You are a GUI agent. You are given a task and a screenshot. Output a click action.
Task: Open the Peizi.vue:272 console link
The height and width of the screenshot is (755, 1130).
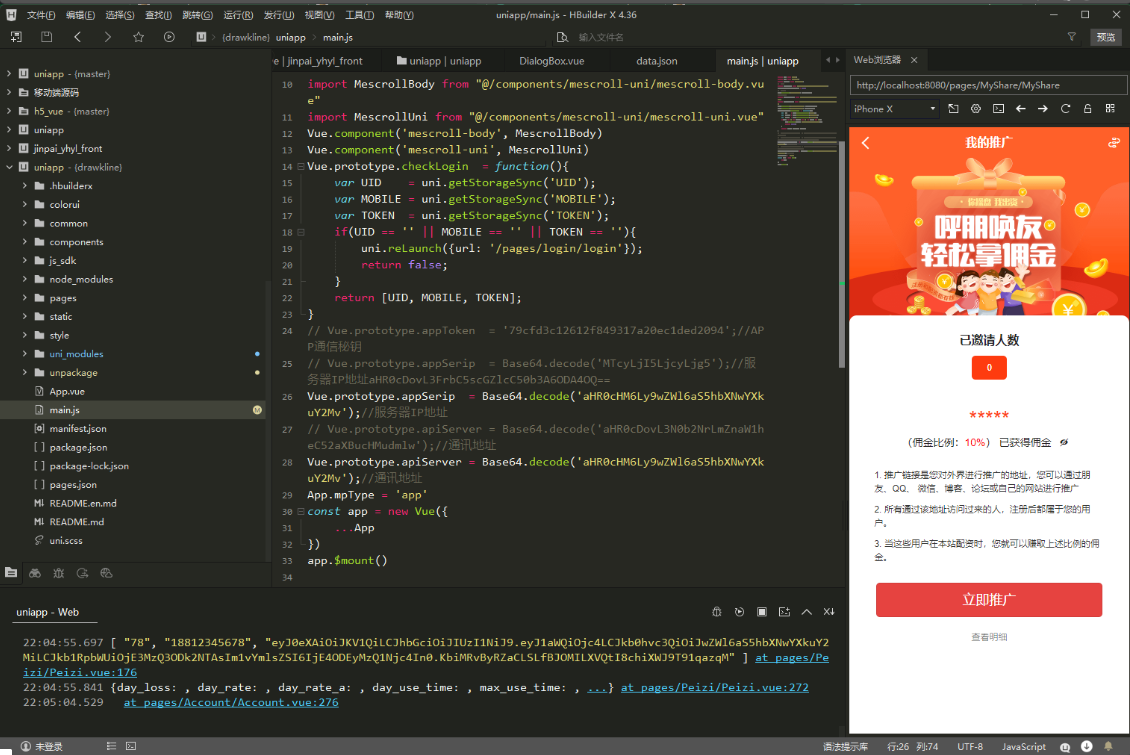pos(715,687)
